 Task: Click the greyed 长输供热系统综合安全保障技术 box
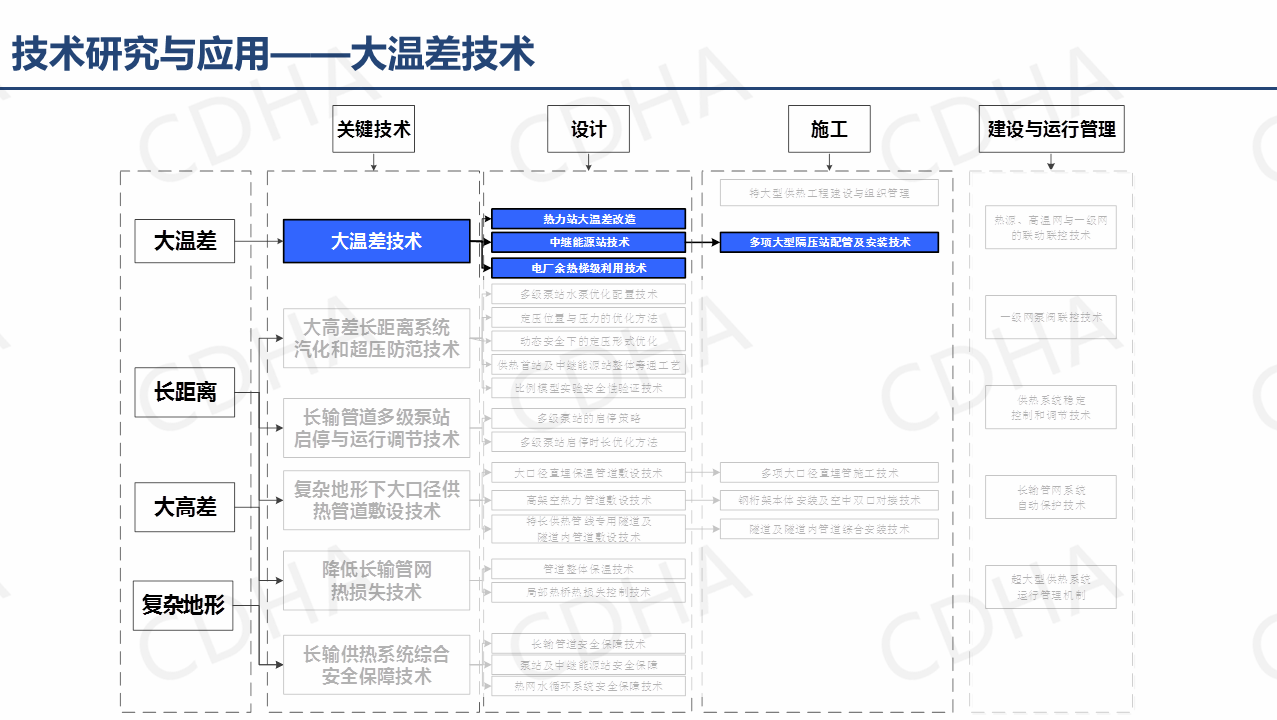tap(376, 665)
